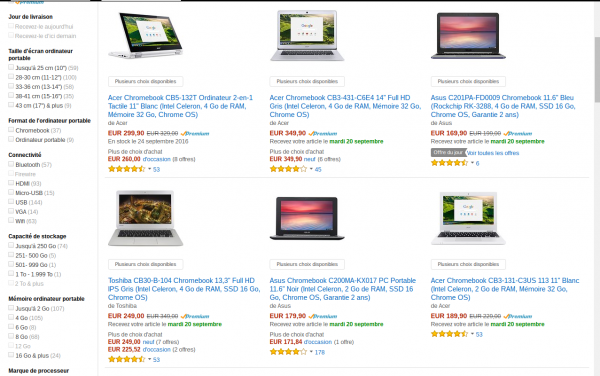This screenshot has width=600, height=376.
Task: Check the 4 Go memory filter
Action: tap(11, 317)
